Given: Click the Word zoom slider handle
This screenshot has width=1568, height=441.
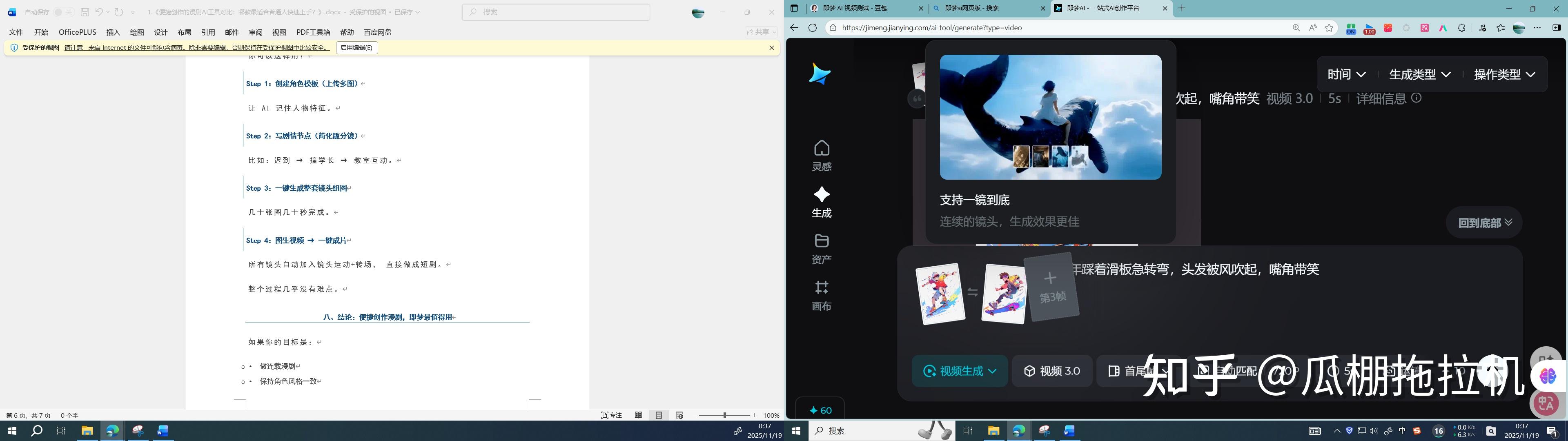Looking at the screenshot, I should (x=724, y=415).
